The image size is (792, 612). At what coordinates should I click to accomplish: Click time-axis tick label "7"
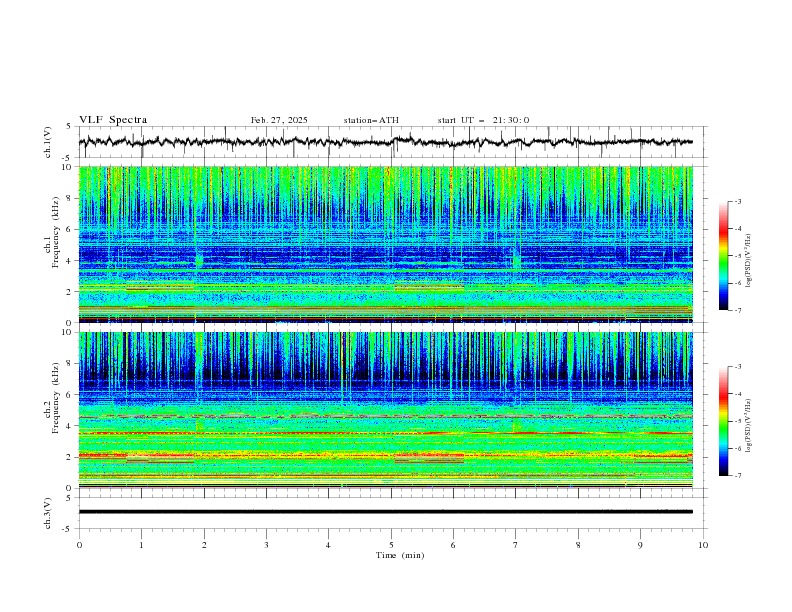point(516,545)
